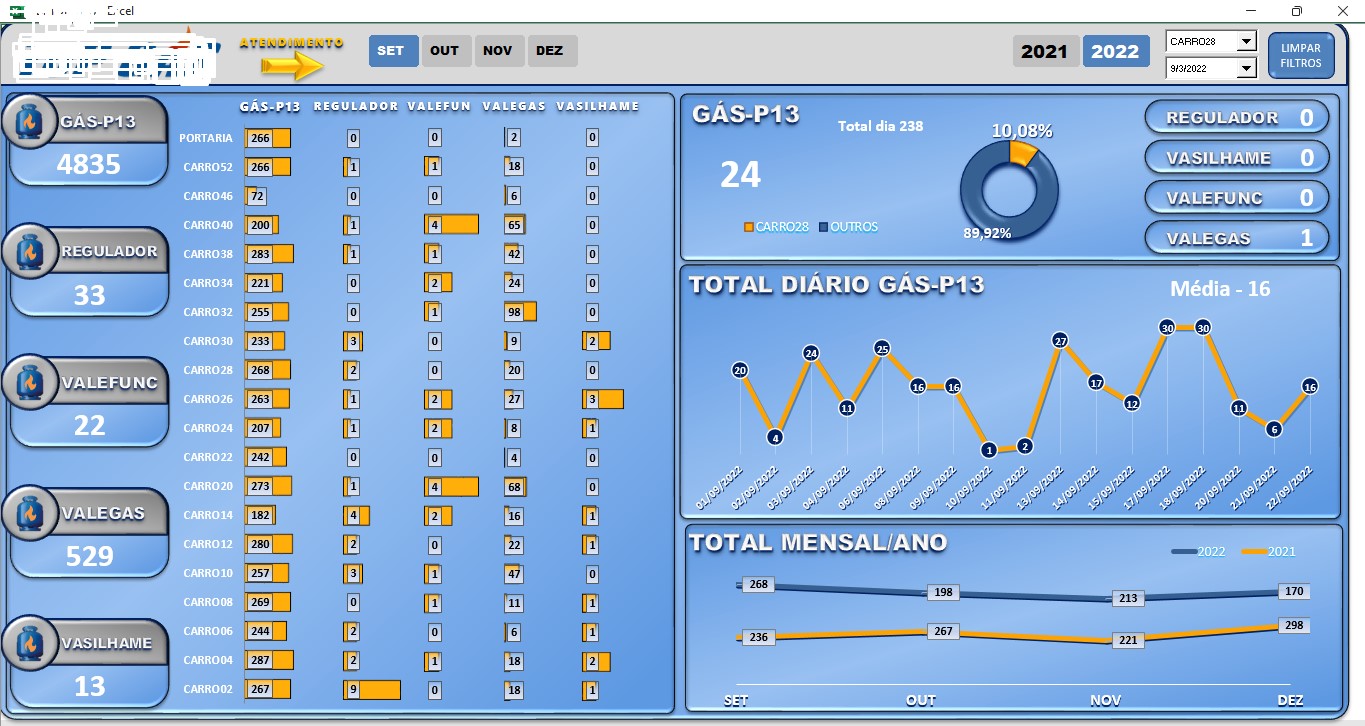
Task: Click the VALEGAS 1 summary pill
Action: (1237, 238)
